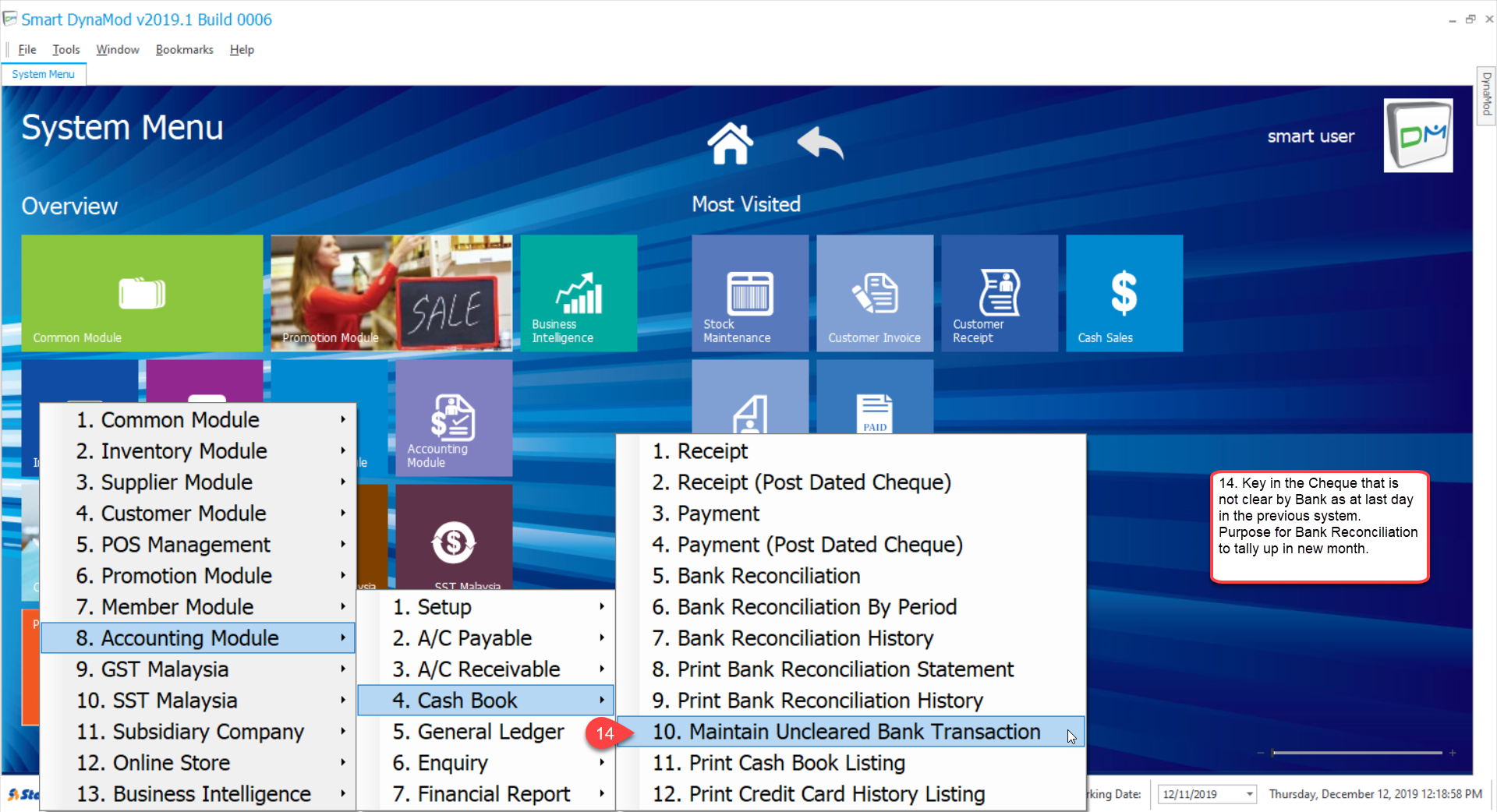Click the Home house icon
The height and width of the screenshot is (812, 1497).
[730, 143]
